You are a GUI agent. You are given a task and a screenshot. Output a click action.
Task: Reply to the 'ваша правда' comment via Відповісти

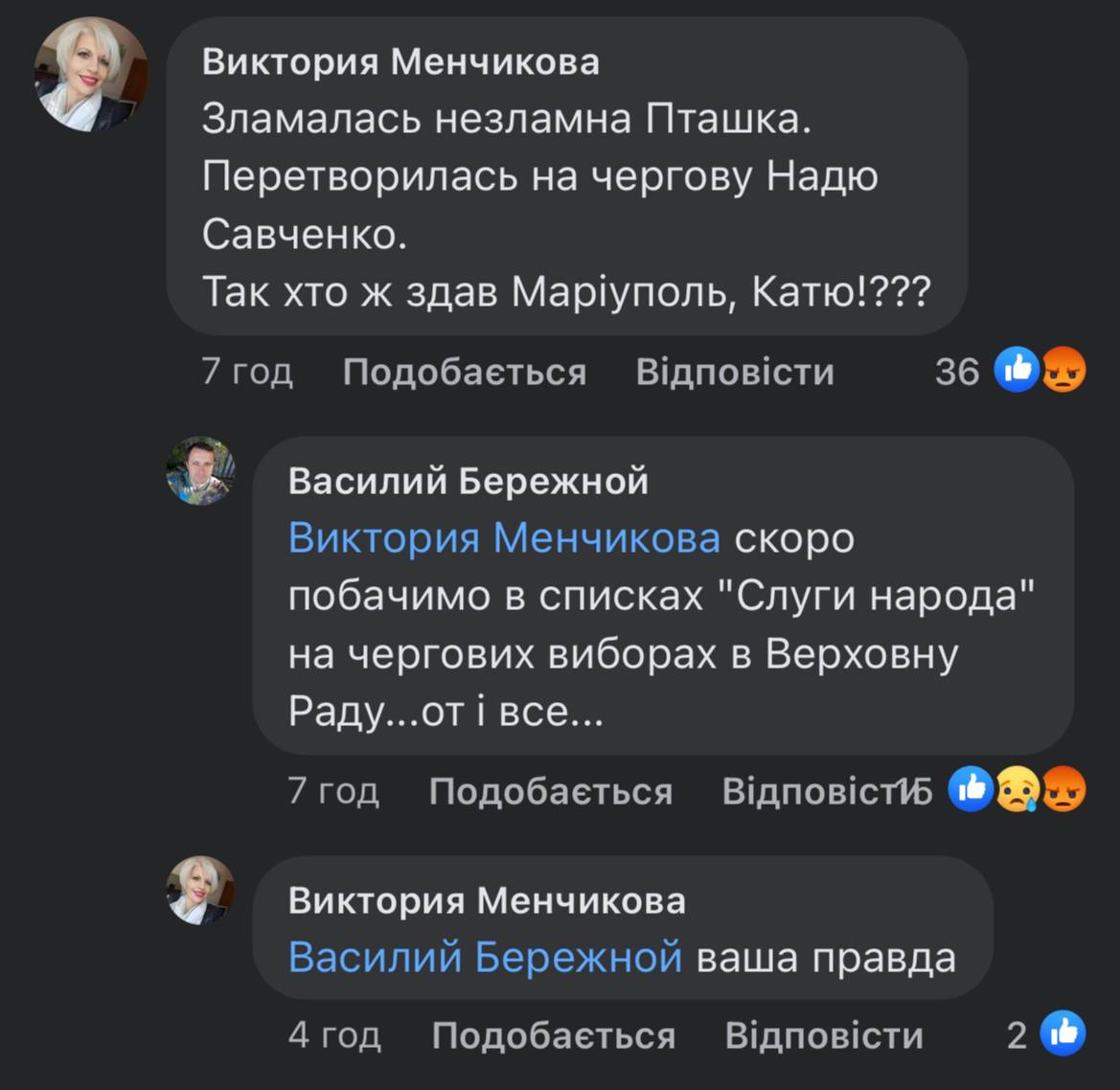point(824,1035)
